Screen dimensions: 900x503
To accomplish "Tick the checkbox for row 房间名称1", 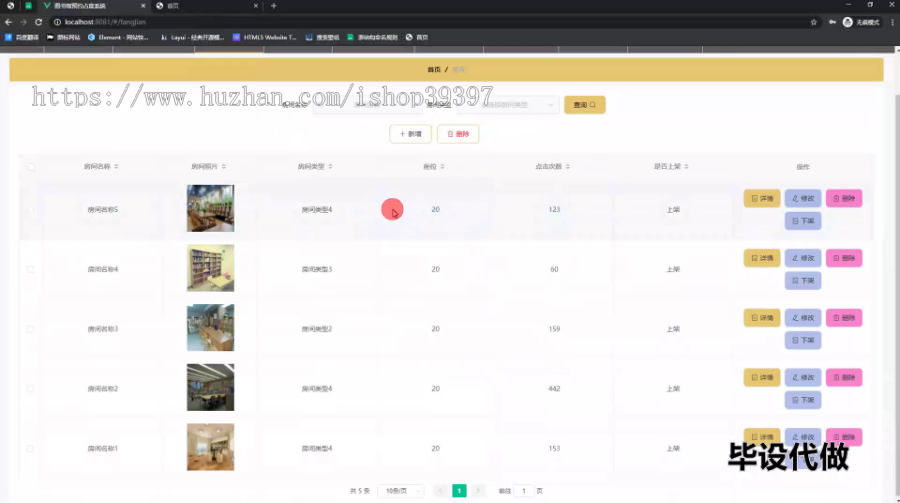I will coord(30,448).
